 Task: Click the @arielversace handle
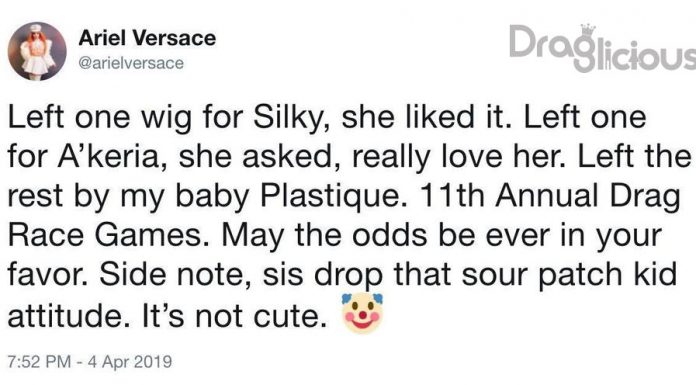coord(131,63)
